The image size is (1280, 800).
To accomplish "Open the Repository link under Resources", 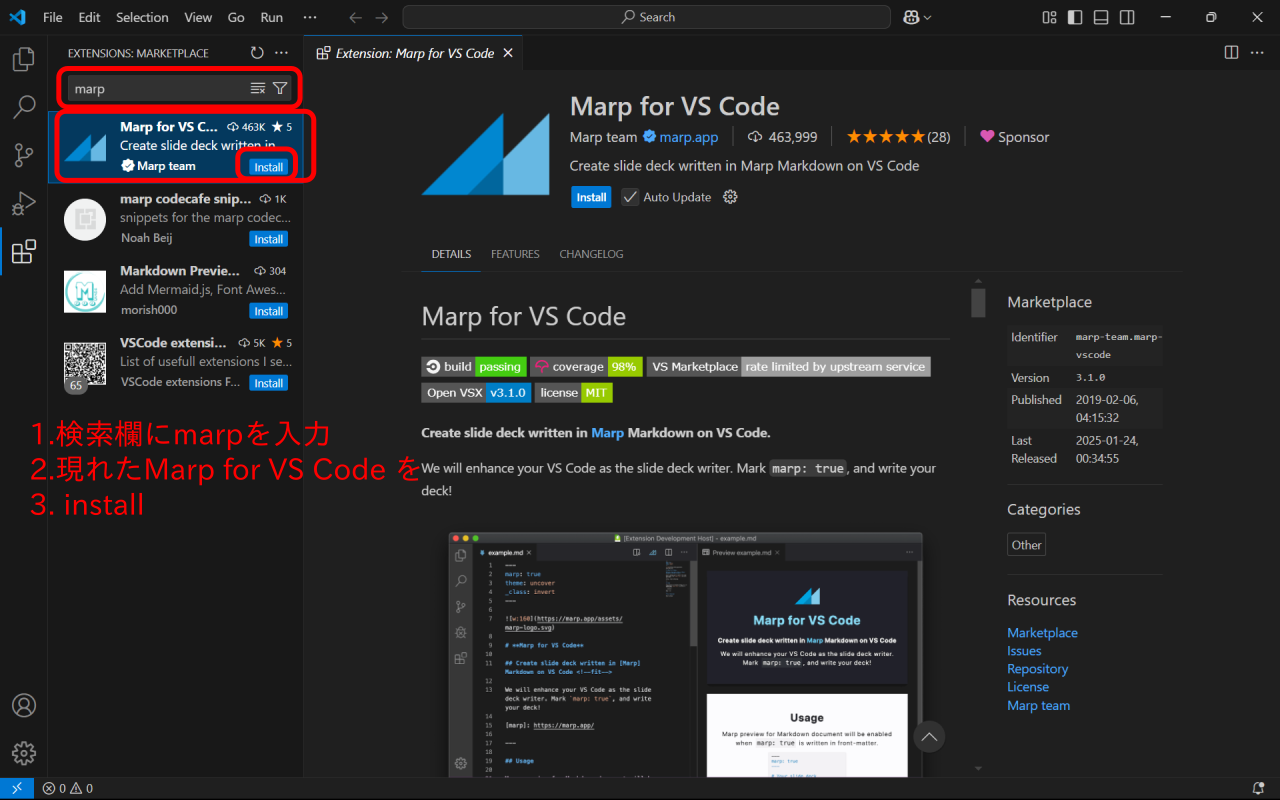I will coord(1037,668).
